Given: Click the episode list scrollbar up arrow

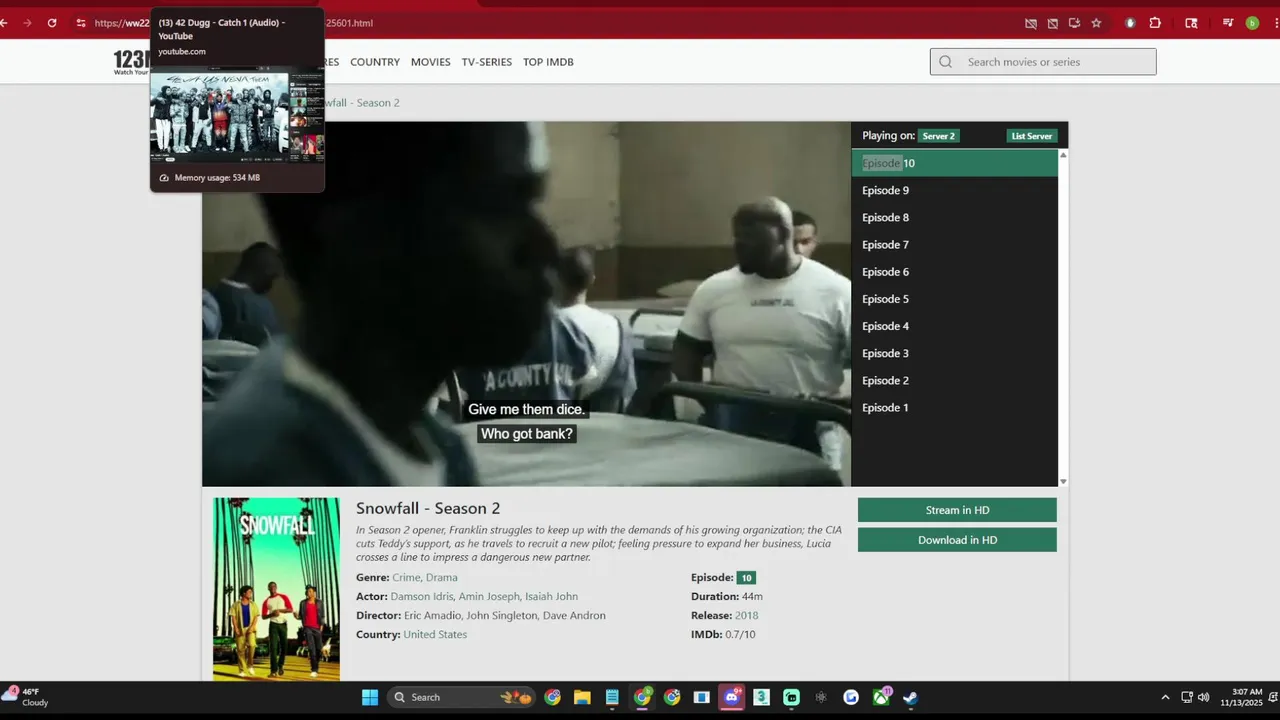Looking at the screenshot, I should [x=1063, y=155].
